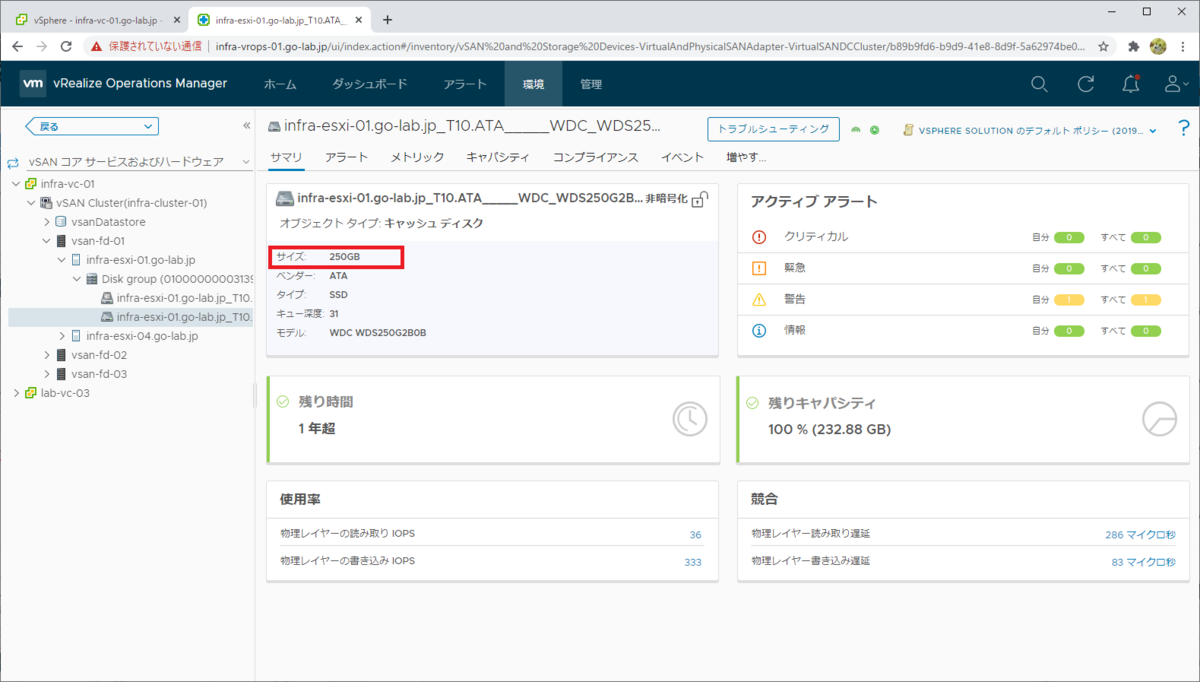Expand the vsan-fd-02 node
This screenshot has height=682, width=1200.
pyautogui.click(x=46, y=355)
